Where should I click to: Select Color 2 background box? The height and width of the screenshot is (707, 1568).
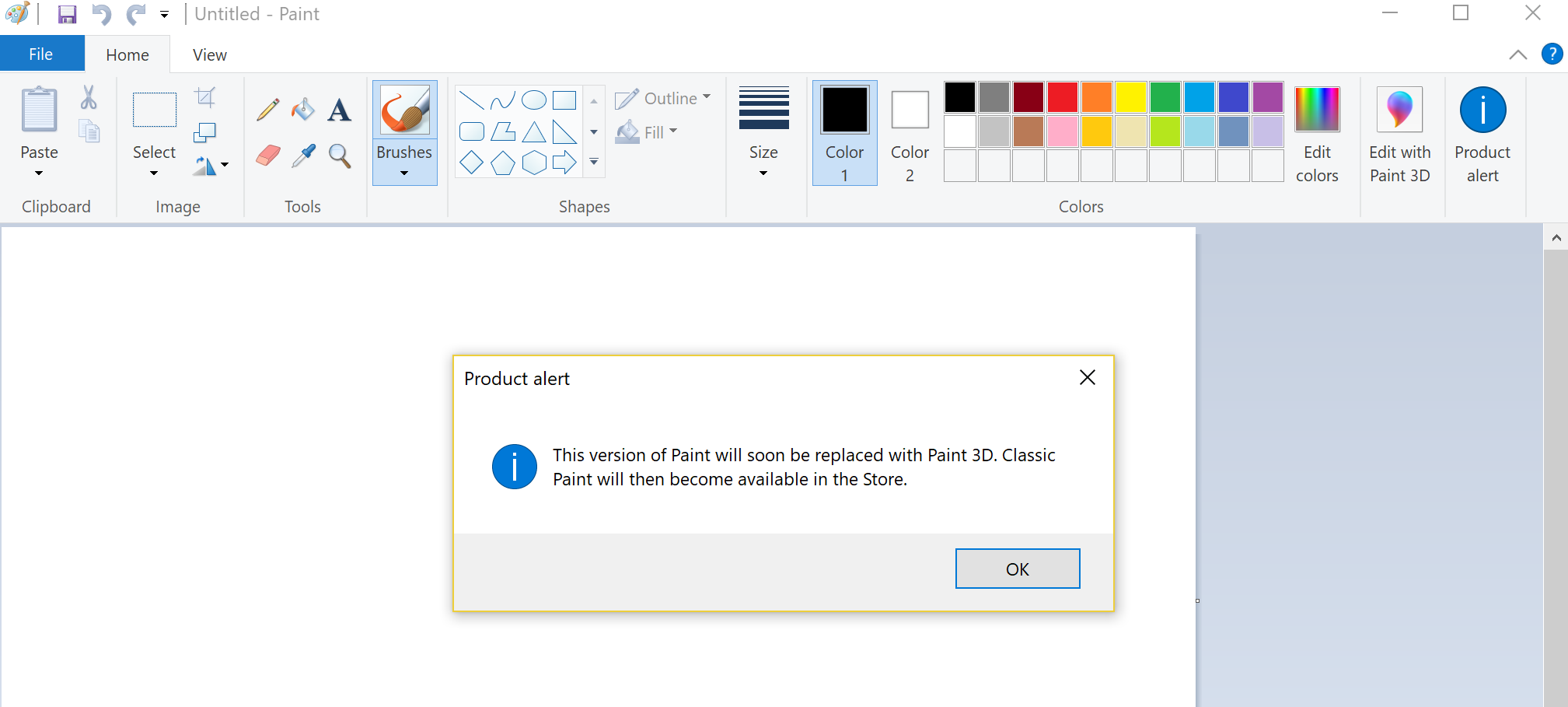910,132
